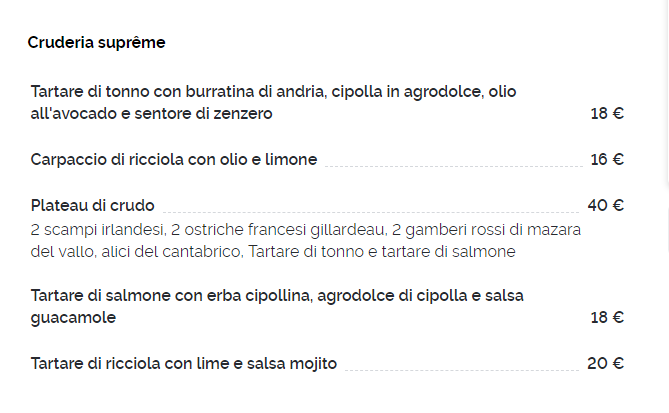
Task: Select Tartare di salmone con erba cipollina
Action: (x=277, y=306)
